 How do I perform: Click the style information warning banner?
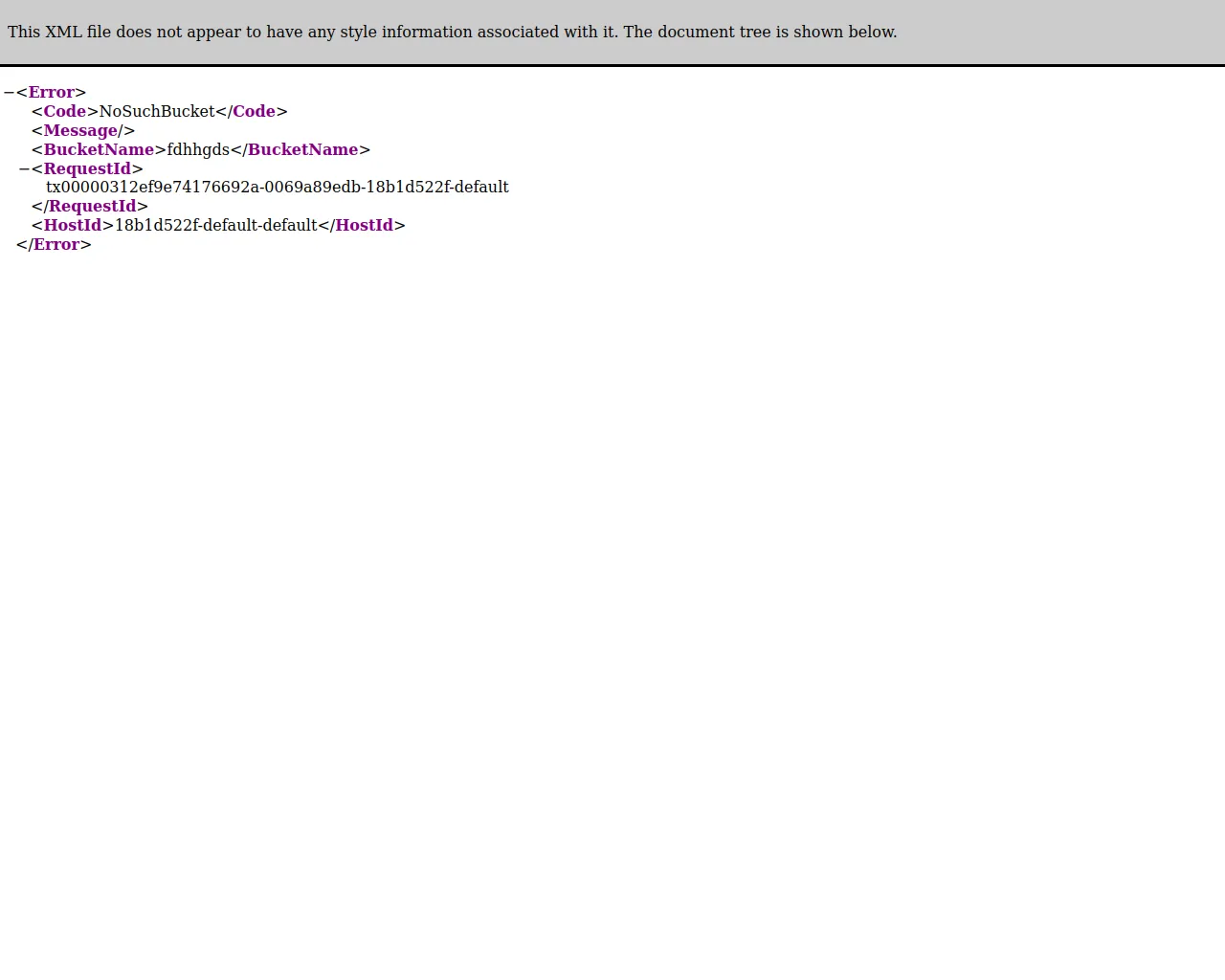(x=452, y=32)
